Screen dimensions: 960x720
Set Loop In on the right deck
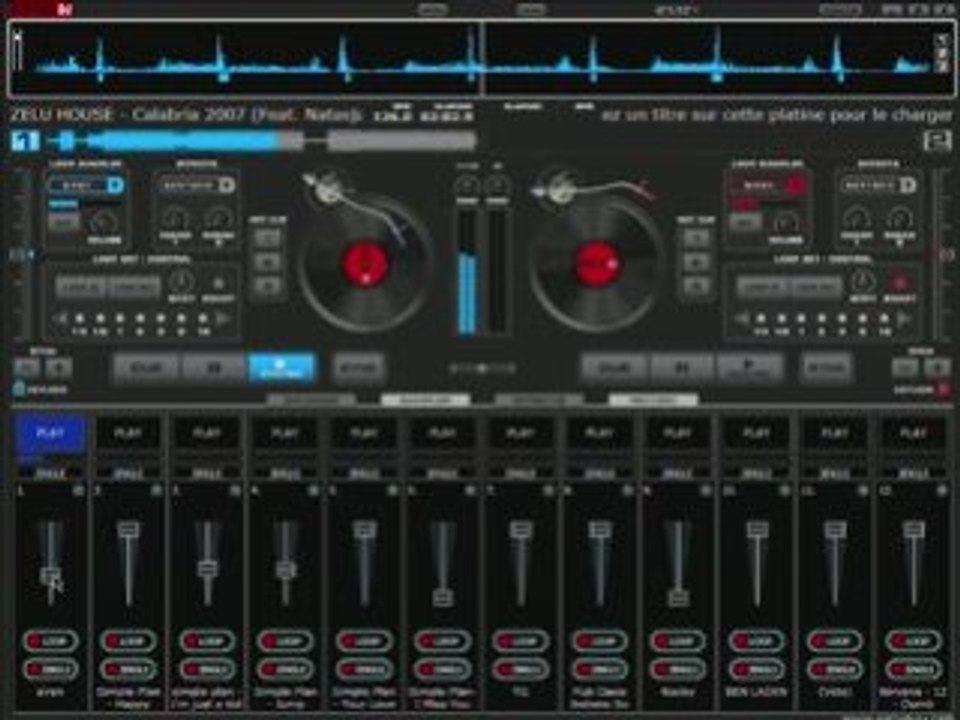pos(762,286)
